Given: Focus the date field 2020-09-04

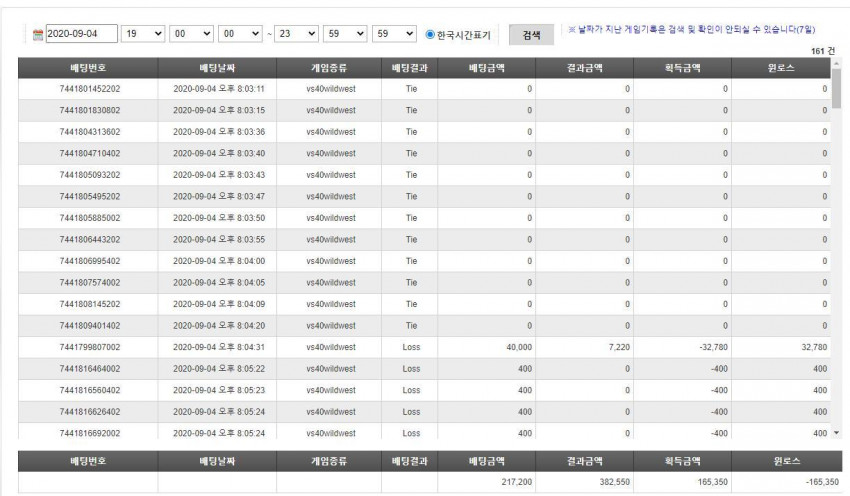Looking at the screenshot, I should tap(82, 34).
